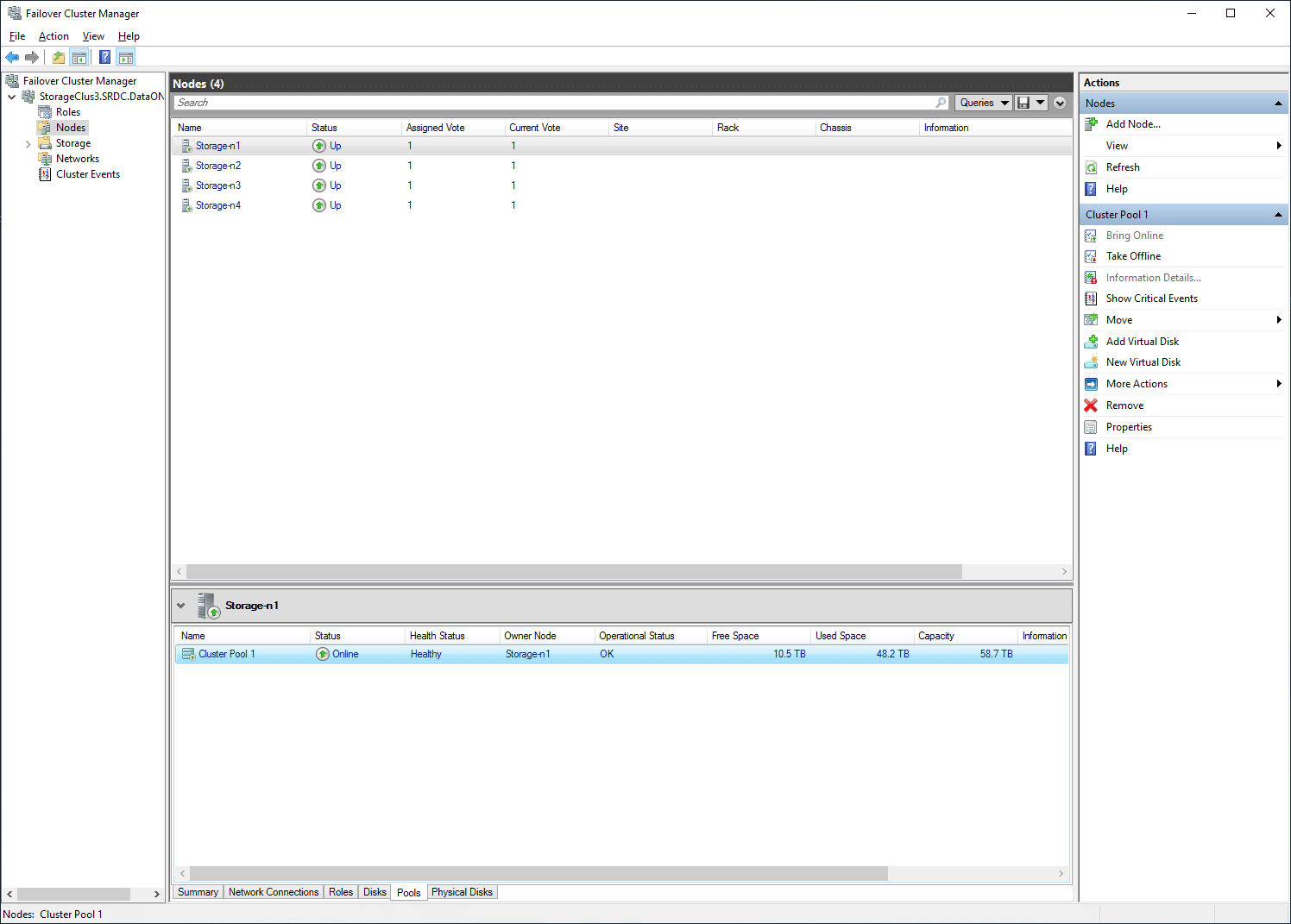The image size is (1291, 924).
Task: Collapse the Nodes actions section
Action: pos(1278,104)
